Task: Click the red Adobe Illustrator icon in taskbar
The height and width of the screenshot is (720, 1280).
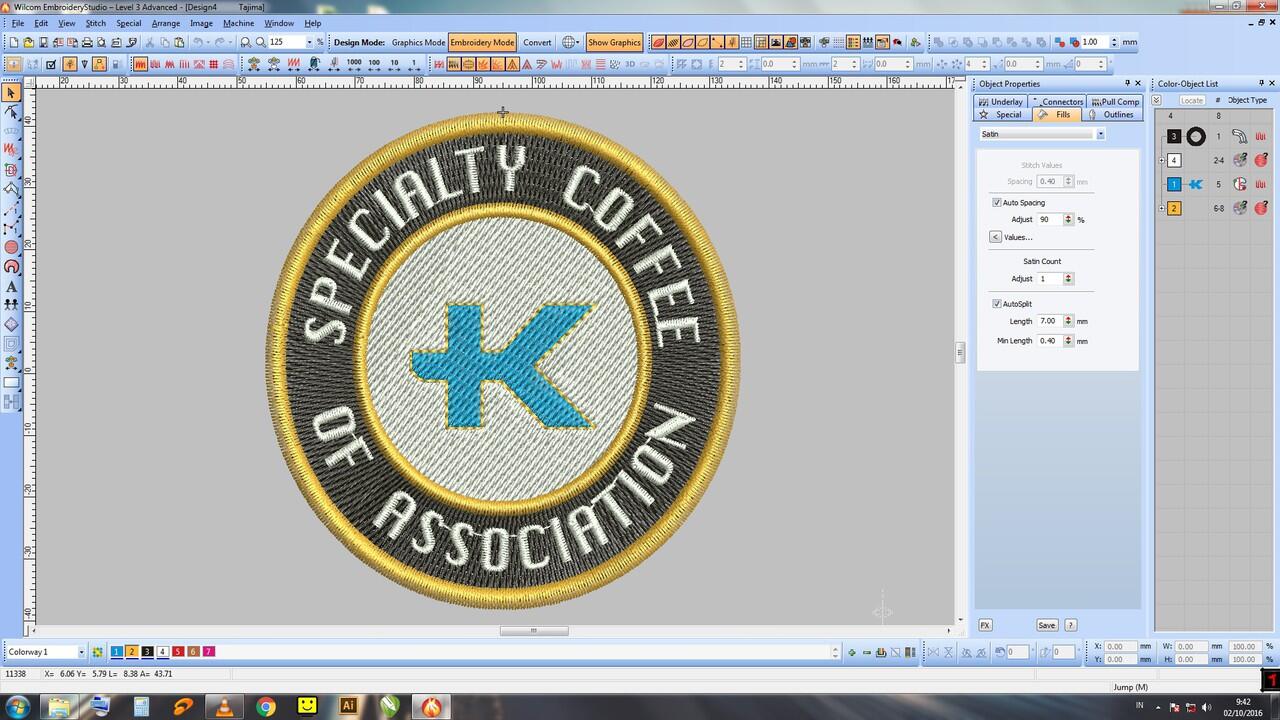Action: click(348, 706)
